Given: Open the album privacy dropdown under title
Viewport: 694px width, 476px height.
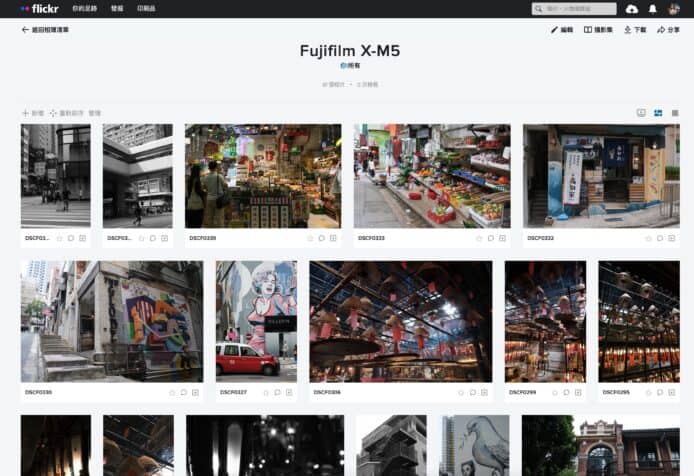Looking at the screenshot, I should [x=350, y=65].
